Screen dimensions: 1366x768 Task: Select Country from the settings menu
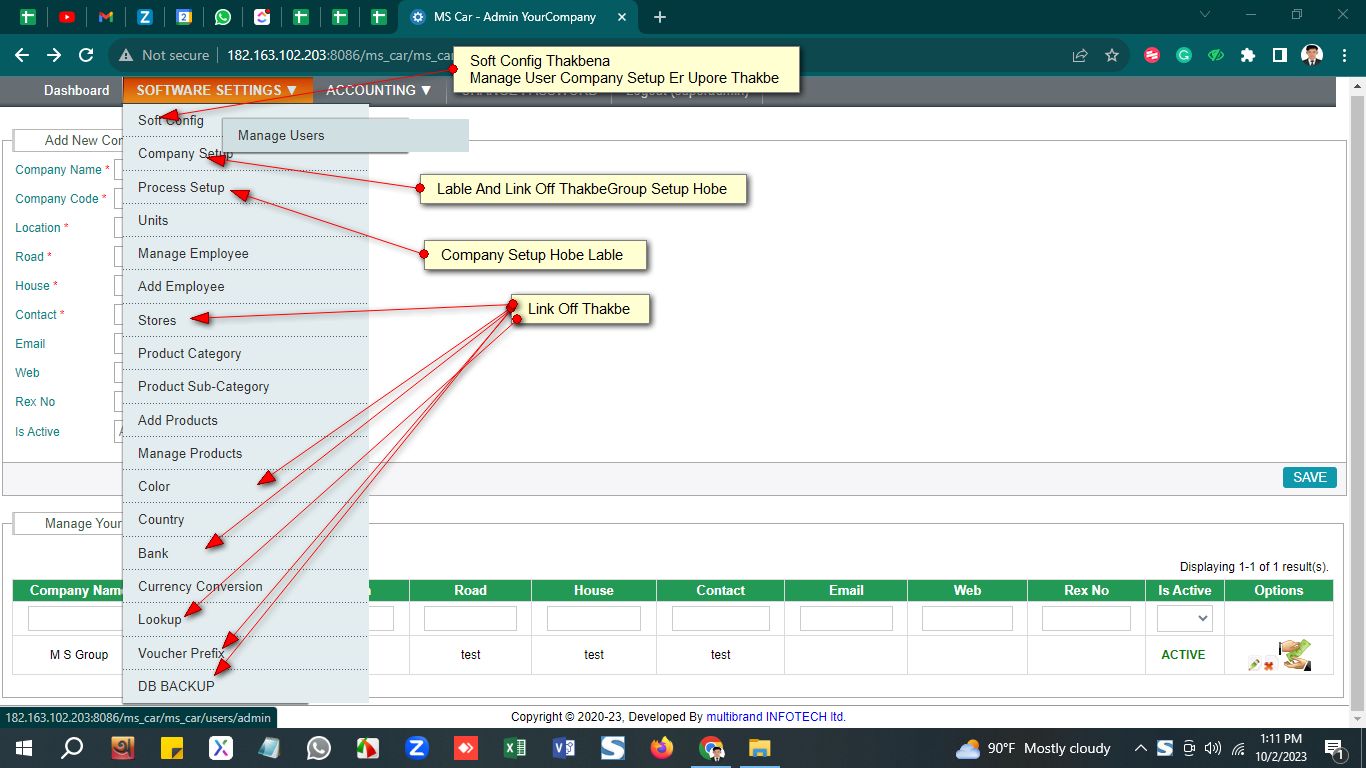(x=246, y=520)
